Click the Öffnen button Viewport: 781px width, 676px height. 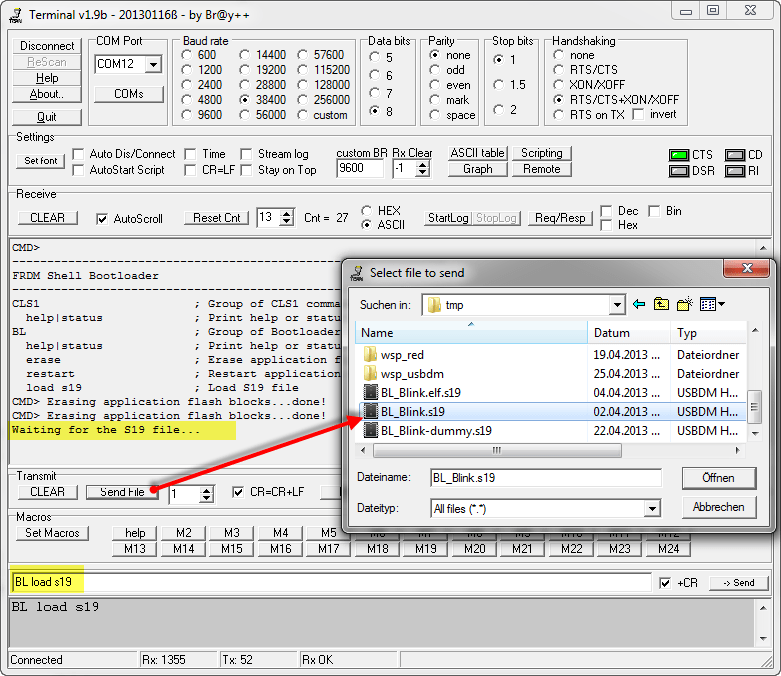(718, 478)
